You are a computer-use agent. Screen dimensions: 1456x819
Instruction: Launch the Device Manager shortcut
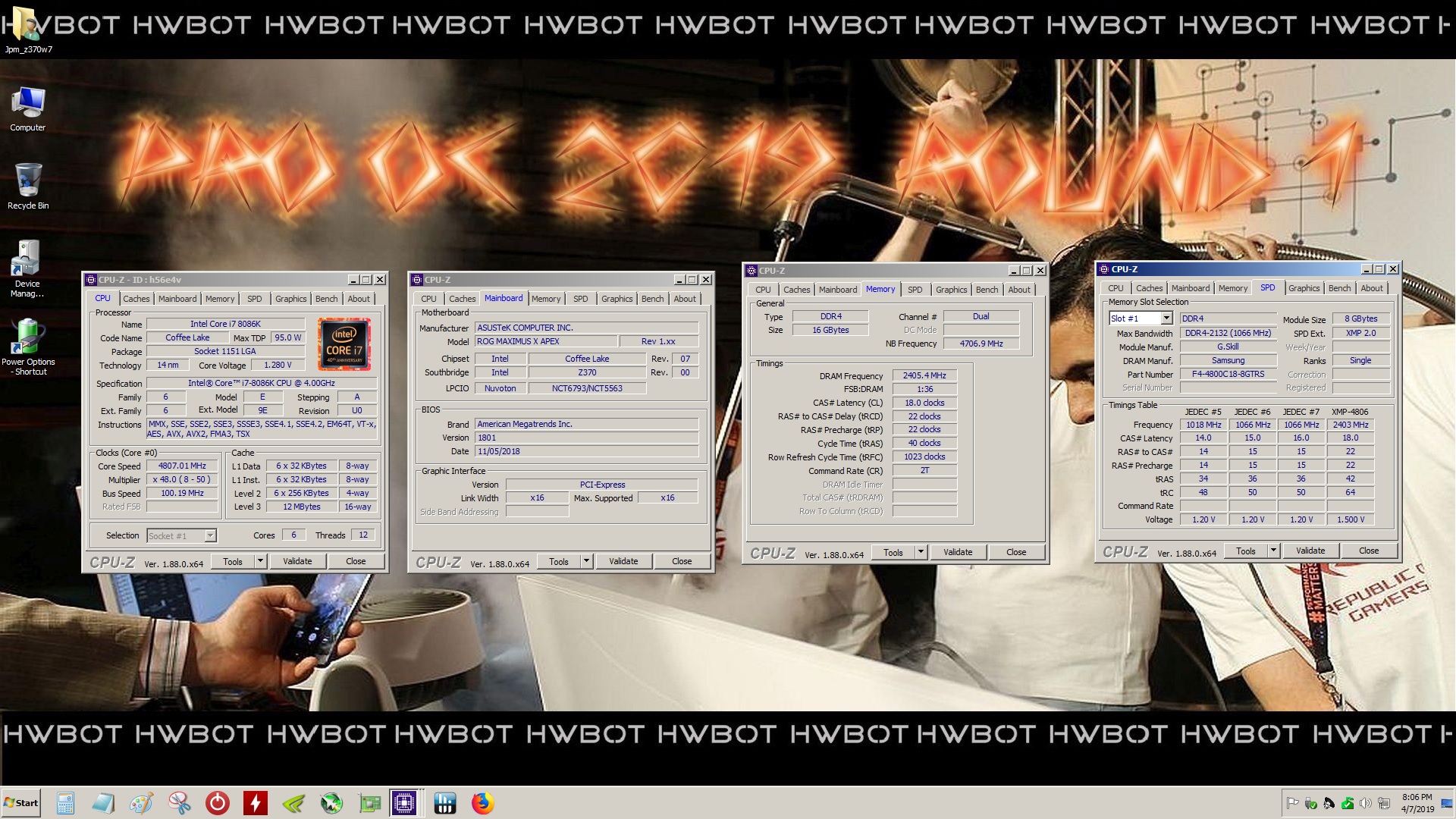pyautogui.click(x=27, y=268)
